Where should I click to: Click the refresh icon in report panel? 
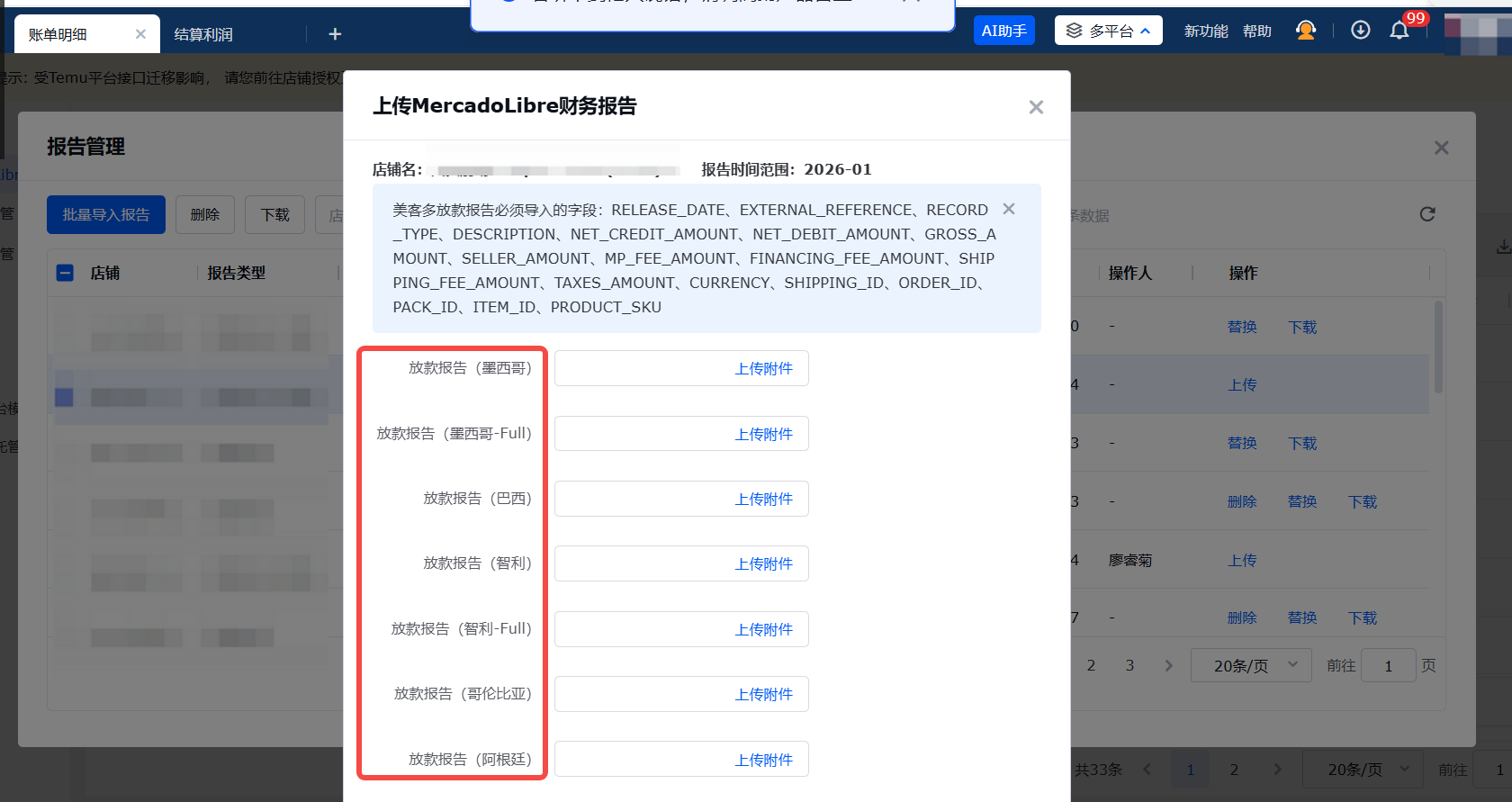point(1426,214)
